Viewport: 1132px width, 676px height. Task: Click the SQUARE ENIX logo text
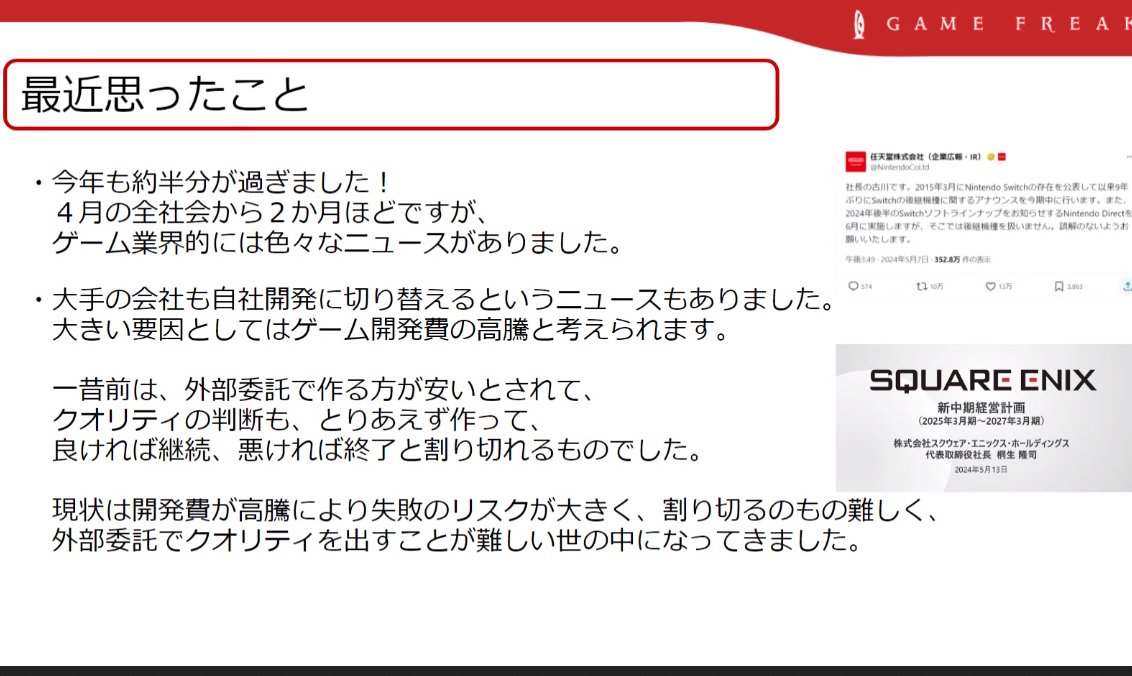coord(983,380)
